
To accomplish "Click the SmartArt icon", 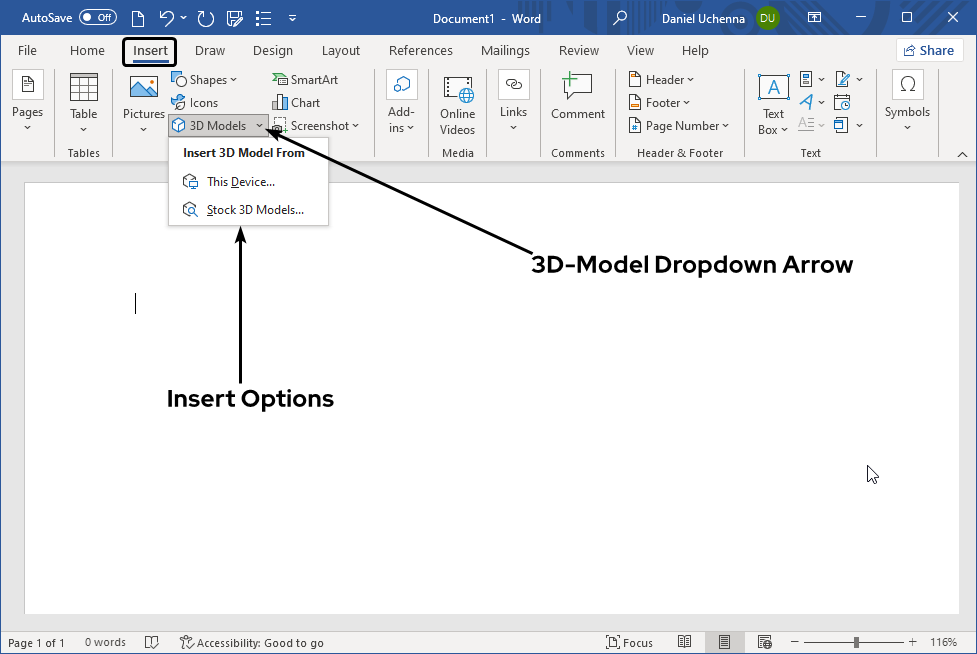I will pyautogui.click(x=305, y=80).
